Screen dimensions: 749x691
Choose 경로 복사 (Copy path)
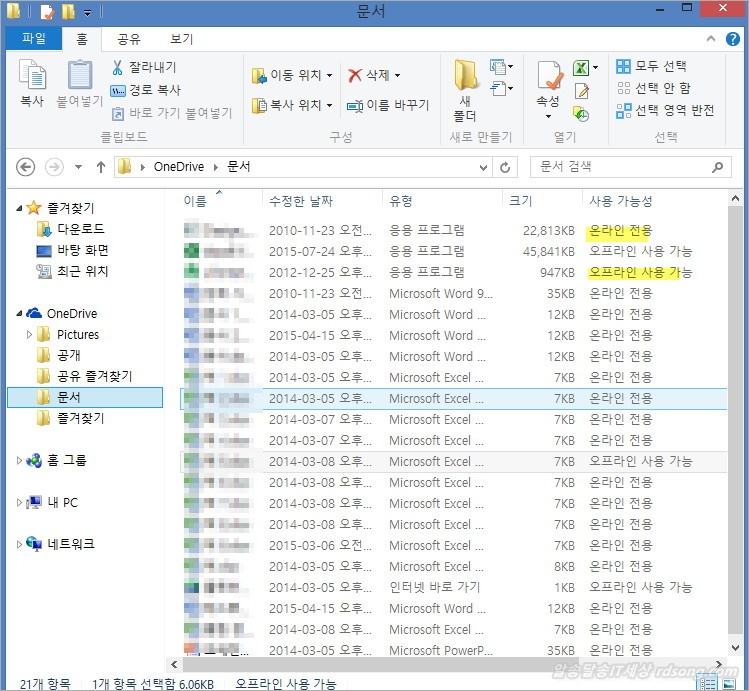pos(145,90)
